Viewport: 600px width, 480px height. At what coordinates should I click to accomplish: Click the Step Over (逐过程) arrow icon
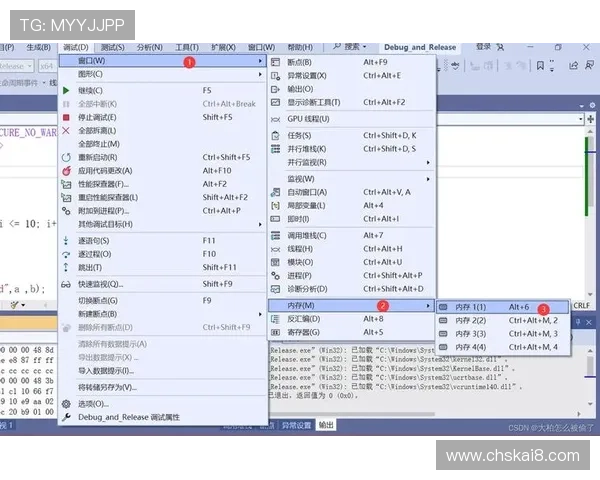66,254
